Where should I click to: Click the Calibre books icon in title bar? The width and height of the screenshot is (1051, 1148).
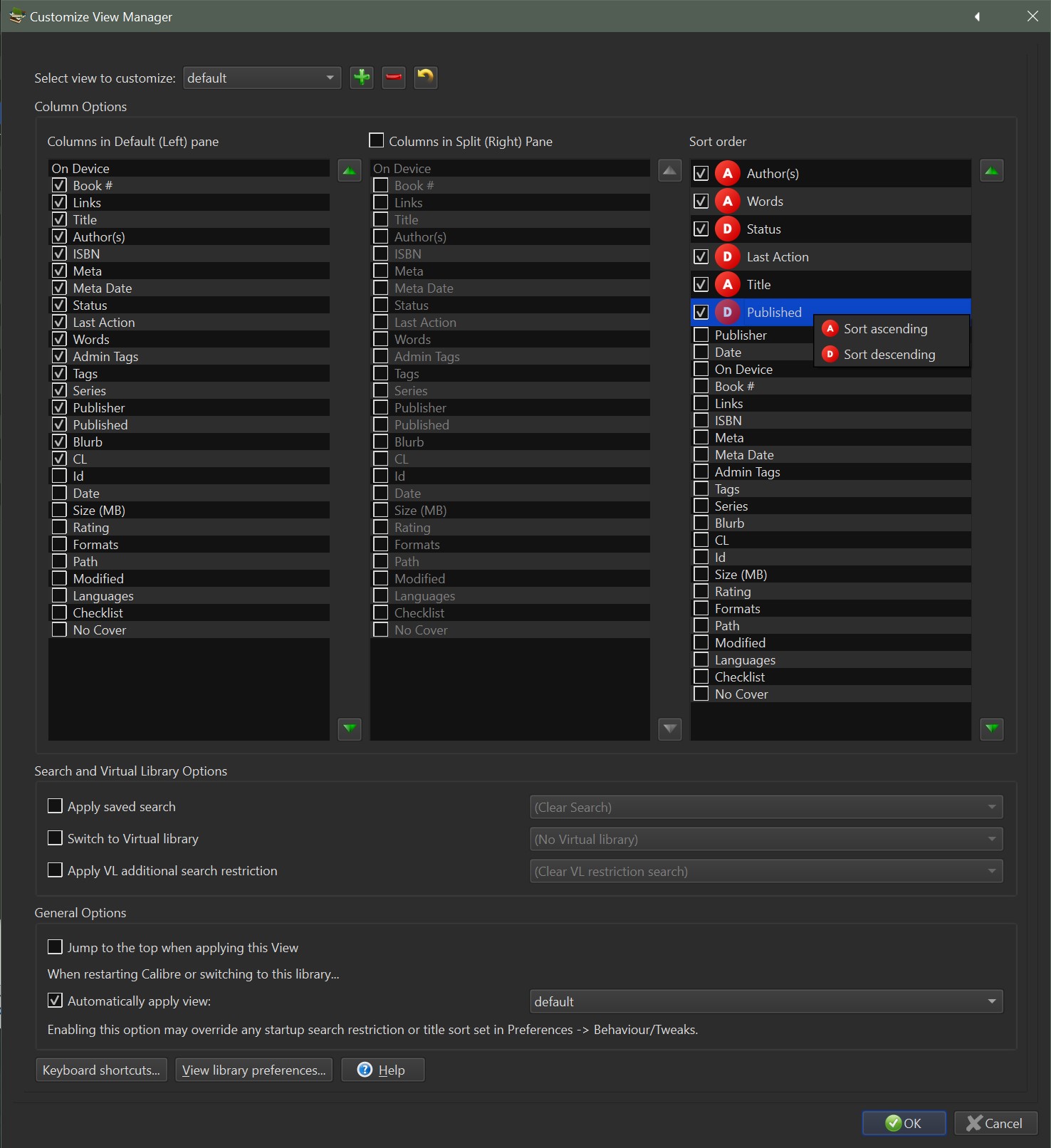(16, 16)
